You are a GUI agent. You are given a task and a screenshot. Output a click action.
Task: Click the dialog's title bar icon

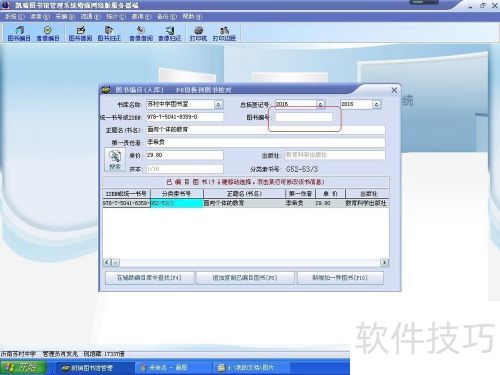pyautogui.click(x=106, y=90)
